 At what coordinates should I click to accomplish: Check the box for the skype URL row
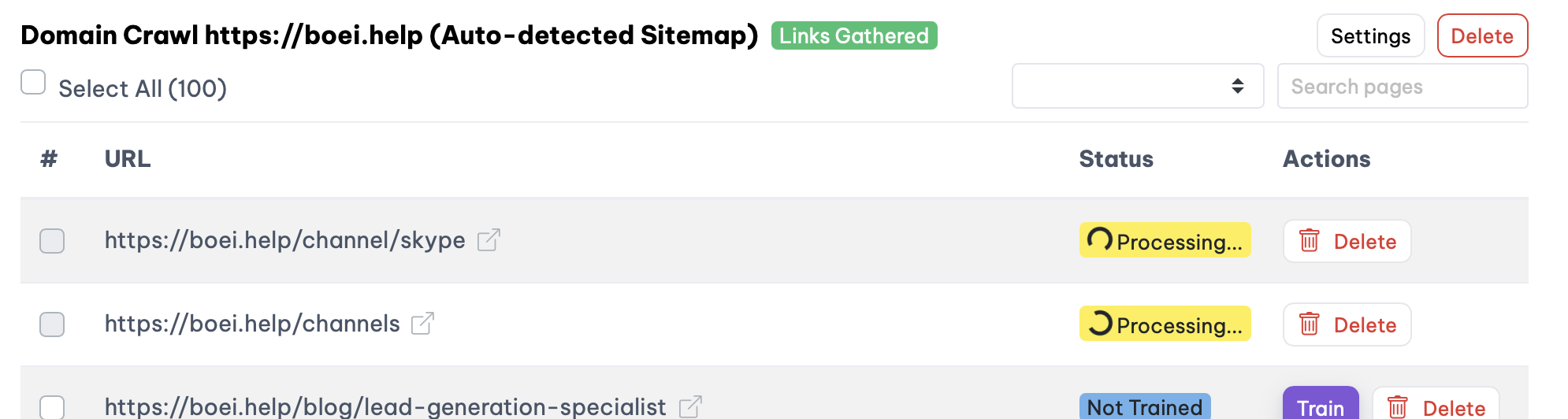tap(52, 241)
